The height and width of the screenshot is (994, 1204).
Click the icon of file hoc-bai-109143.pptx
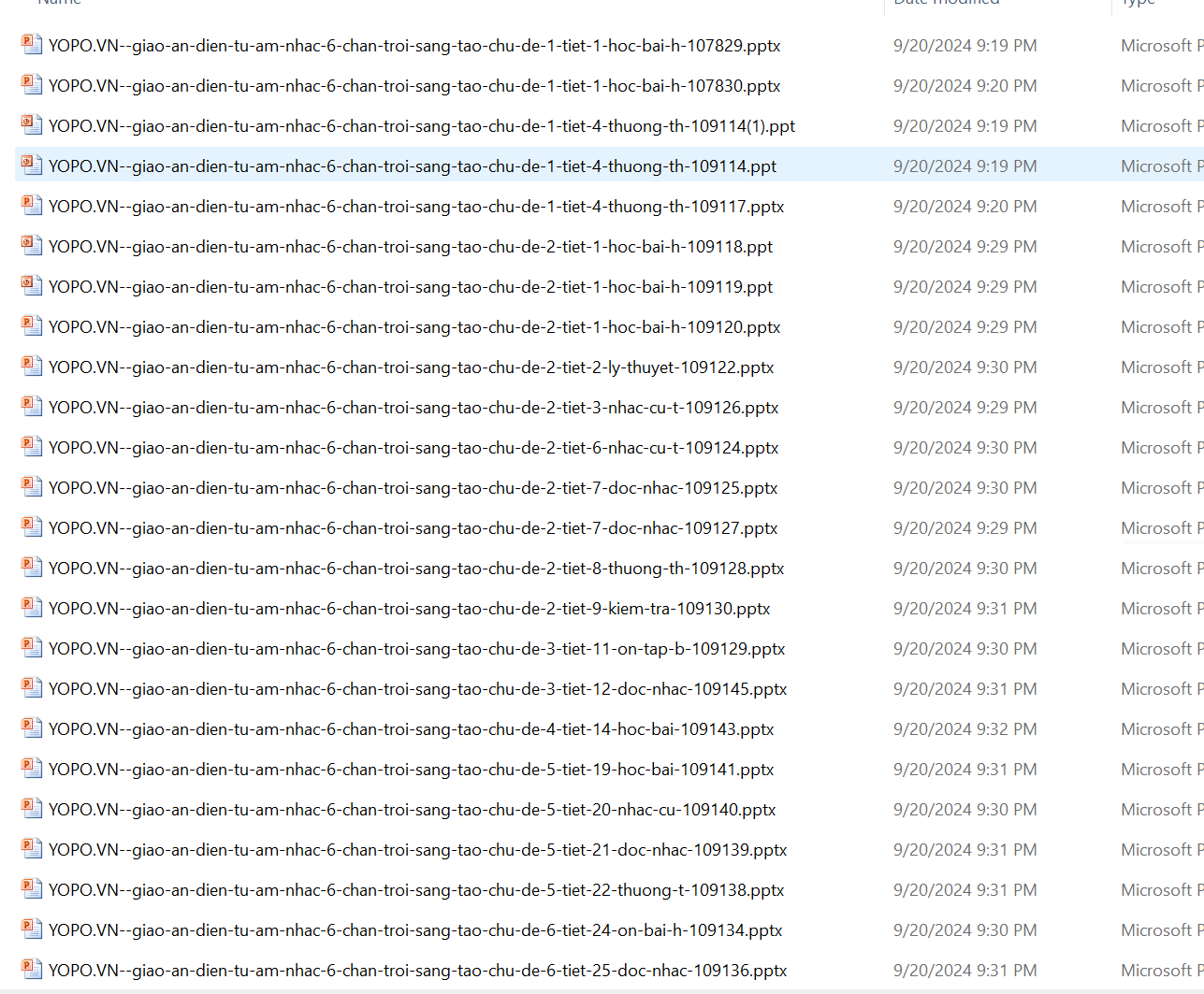[x=32, y=728]
